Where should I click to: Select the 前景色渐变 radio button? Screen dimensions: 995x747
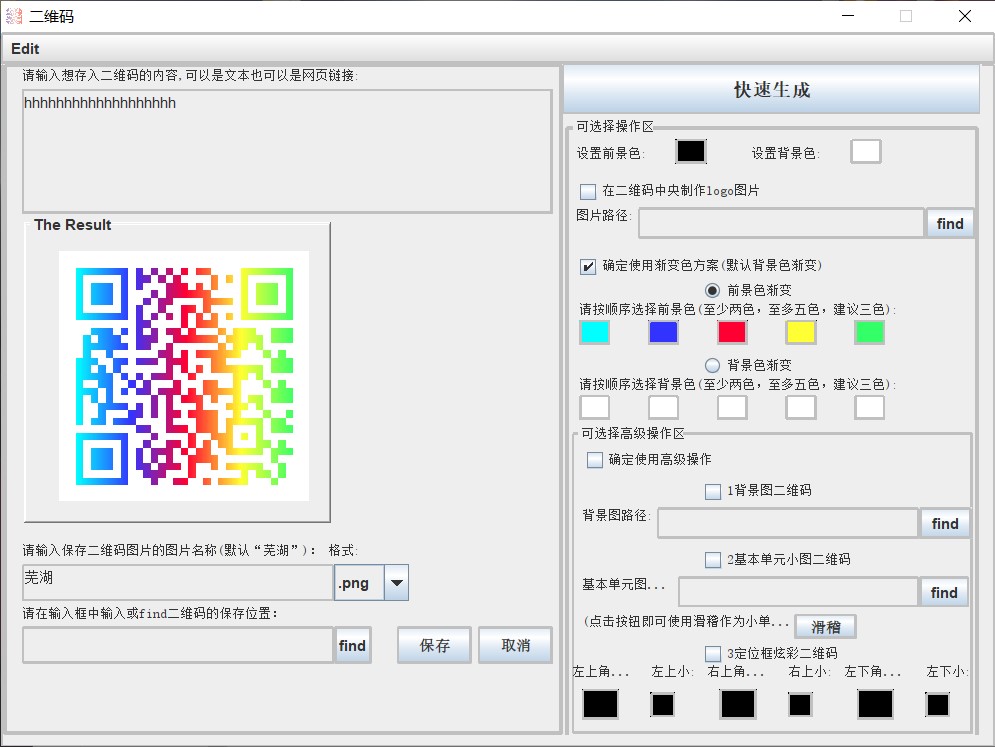[713, 291]
